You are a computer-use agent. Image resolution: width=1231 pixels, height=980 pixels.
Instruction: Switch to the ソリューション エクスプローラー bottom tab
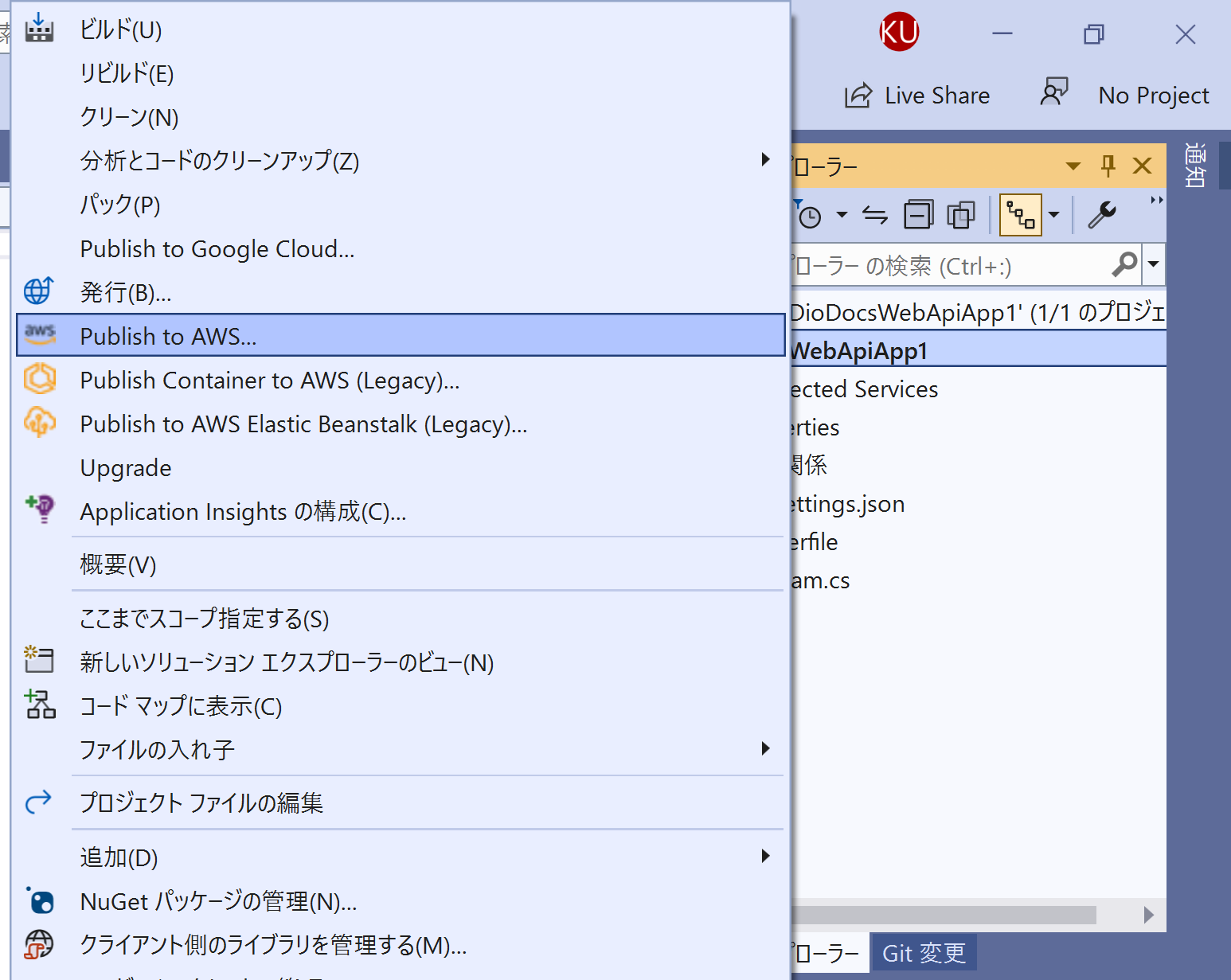[830, 953]
